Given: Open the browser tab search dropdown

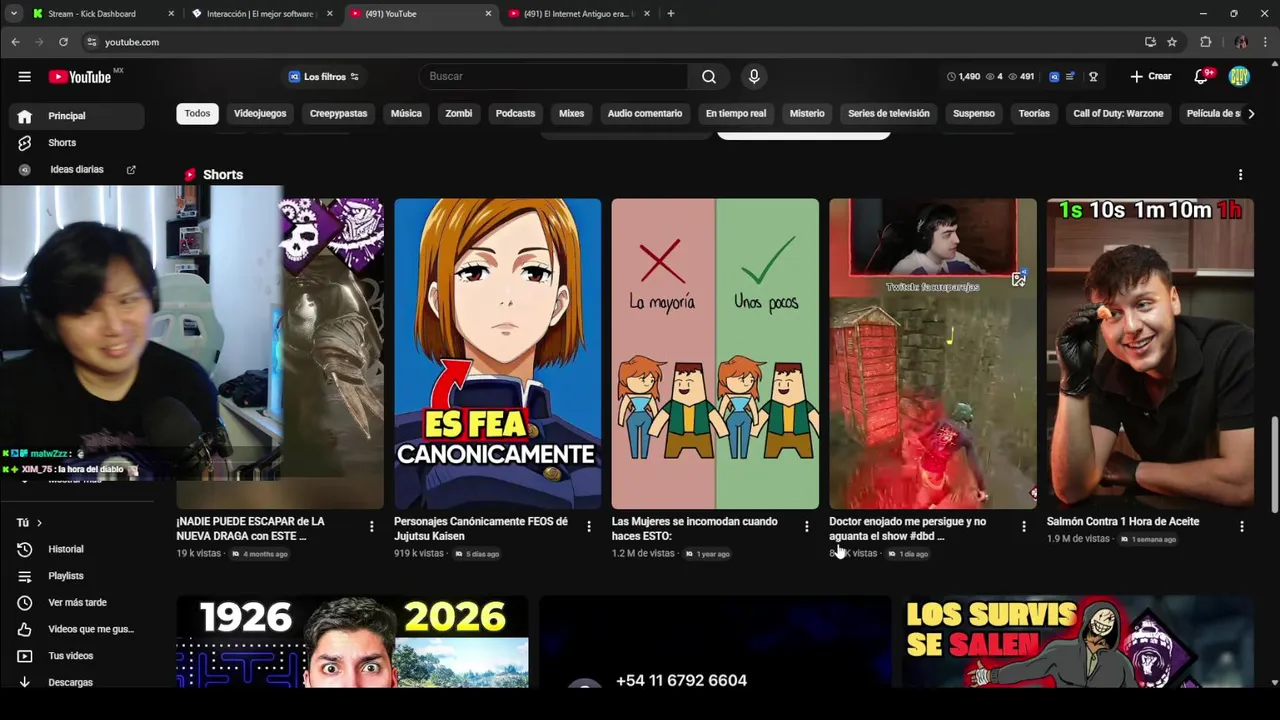Looking at the screenshot, I should (x=14, y=14).
